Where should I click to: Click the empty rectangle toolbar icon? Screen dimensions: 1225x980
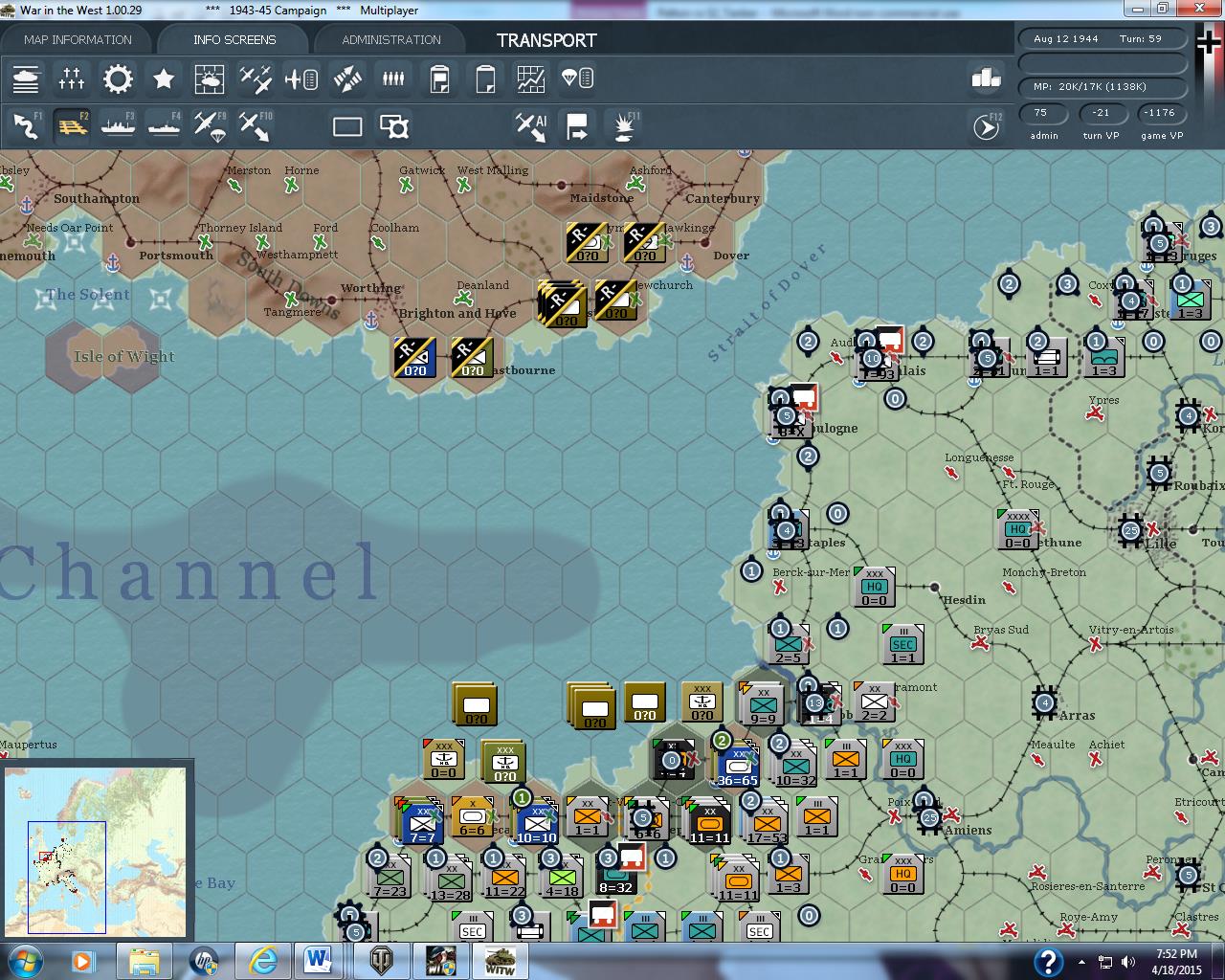(347, 126)
